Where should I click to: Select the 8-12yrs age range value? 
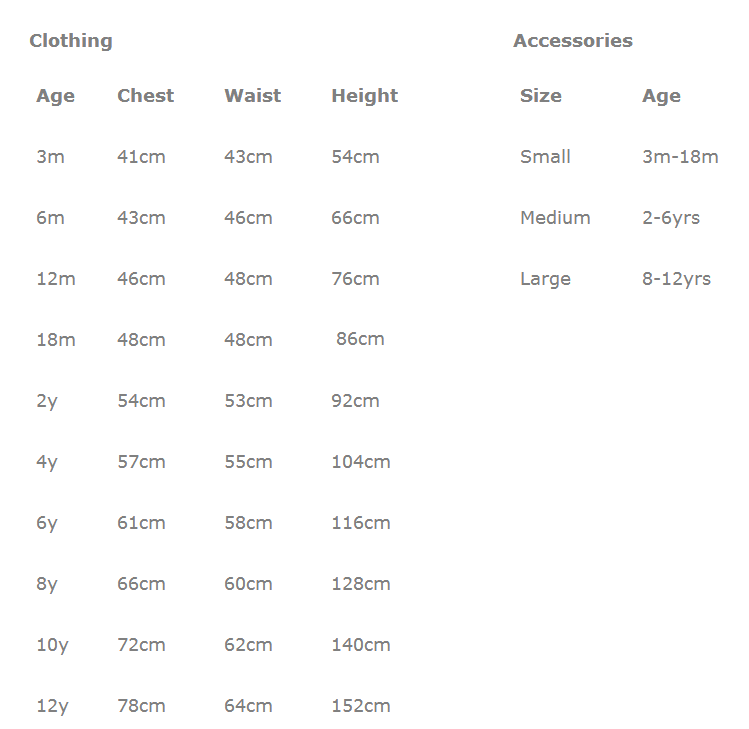[676, 280]
